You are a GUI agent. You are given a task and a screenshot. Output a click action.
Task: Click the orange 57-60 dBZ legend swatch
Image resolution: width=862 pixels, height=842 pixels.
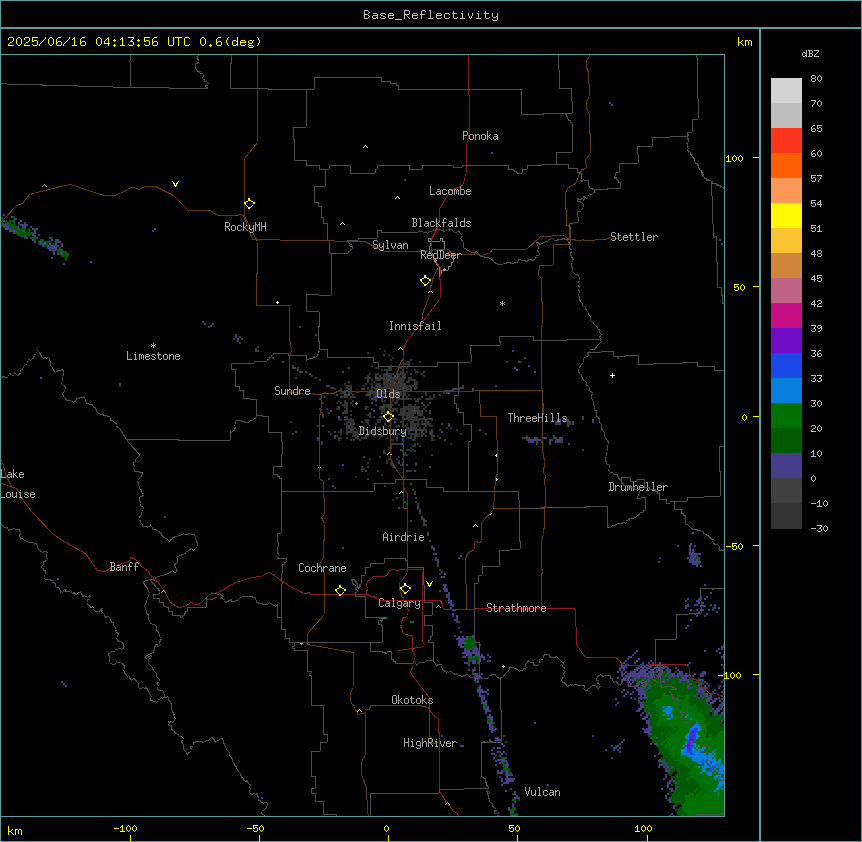pyautogui.click(x=786, y=165)
